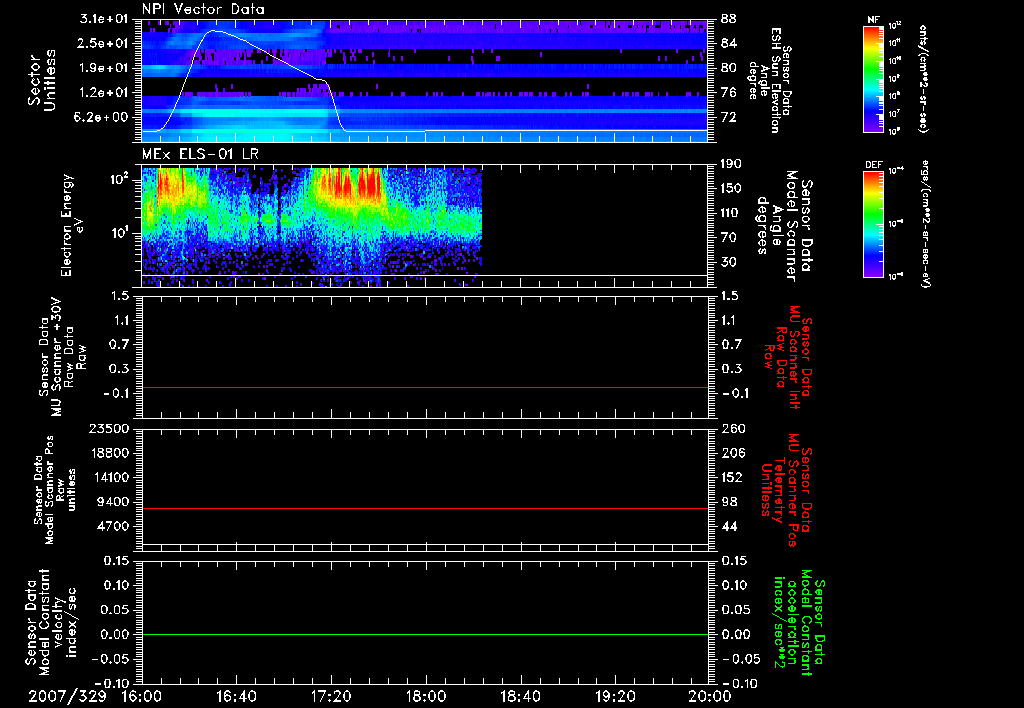The height and width of the screenshot is (708, 1024).
Task: Click the red line in Scanner Pos panel
Action: [x=424, y=508]
